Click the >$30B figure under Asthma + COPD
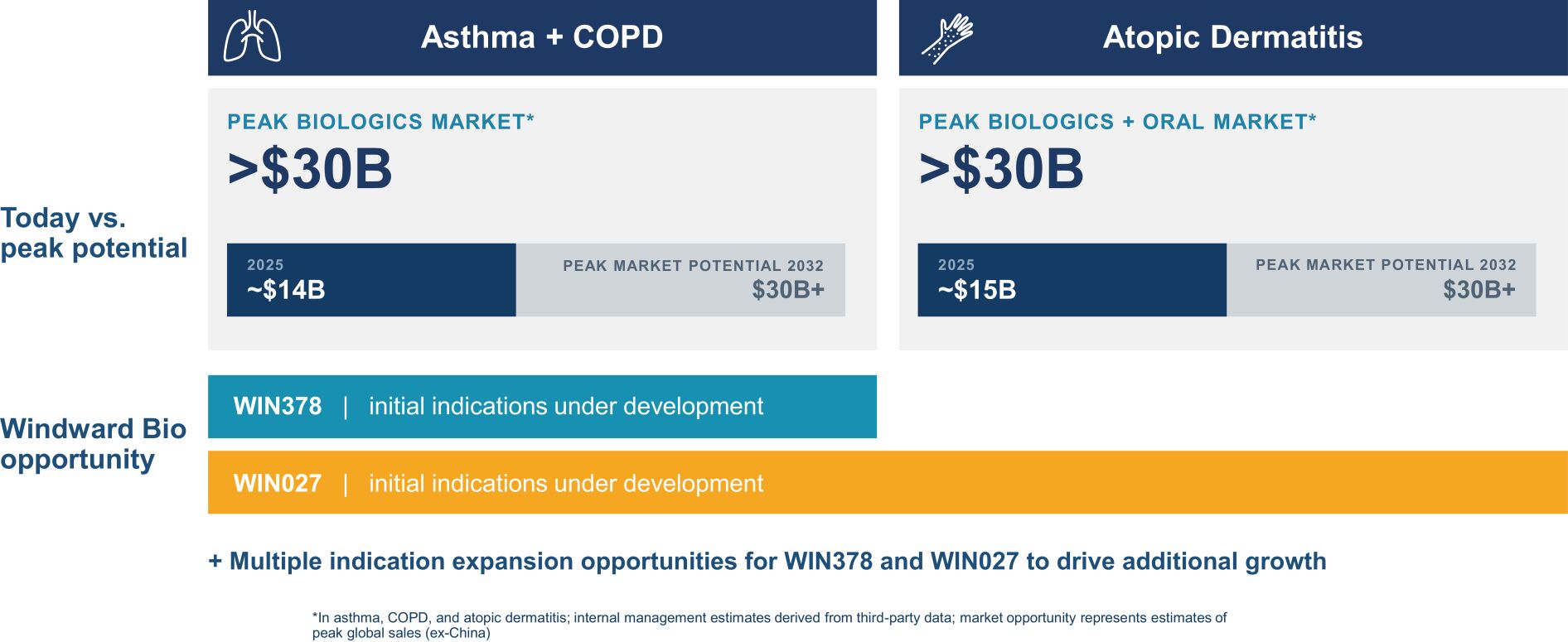The width and height of the screenshot is (1568, 642). pos(310,169)
